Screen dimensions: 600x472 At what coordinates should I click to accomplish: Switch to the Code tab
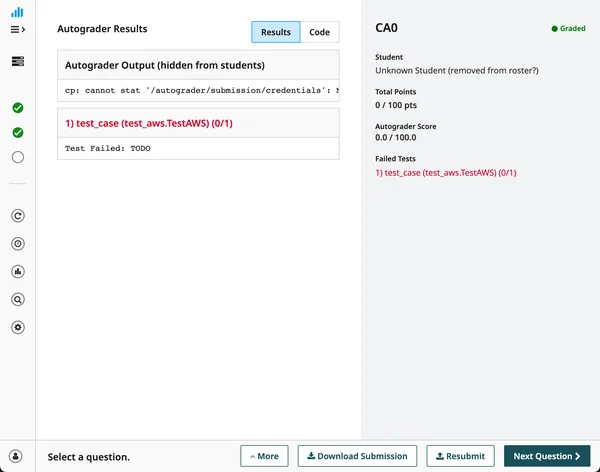click(320, 32)
